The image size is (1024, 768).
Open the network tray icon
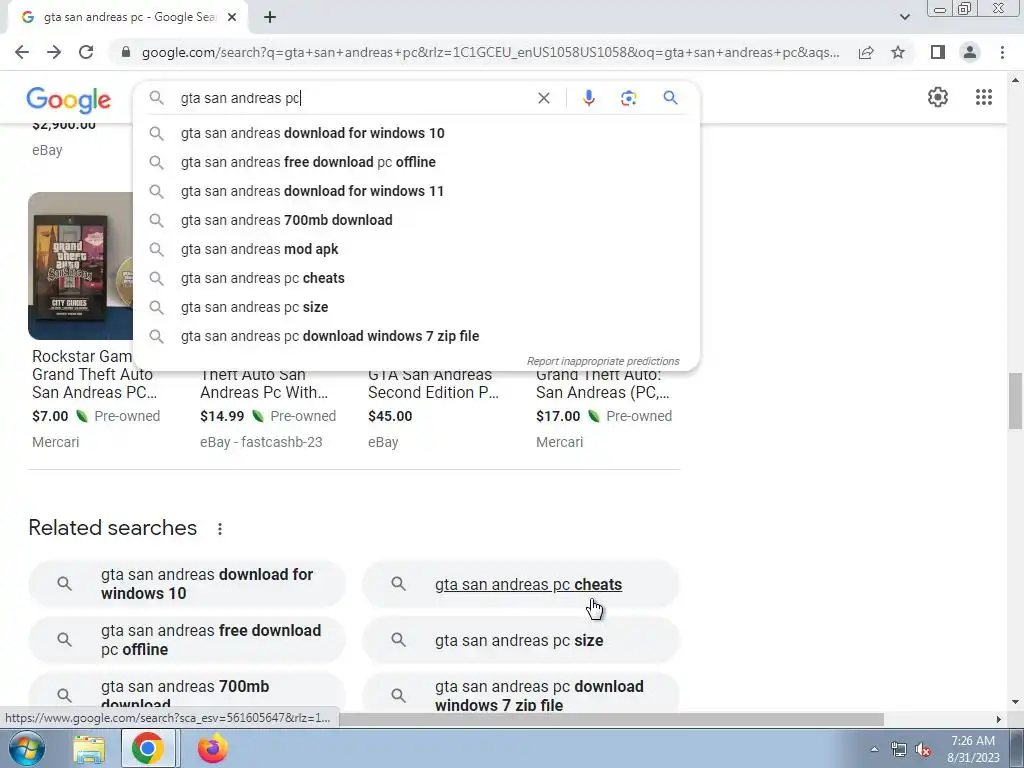click(899, 750)
